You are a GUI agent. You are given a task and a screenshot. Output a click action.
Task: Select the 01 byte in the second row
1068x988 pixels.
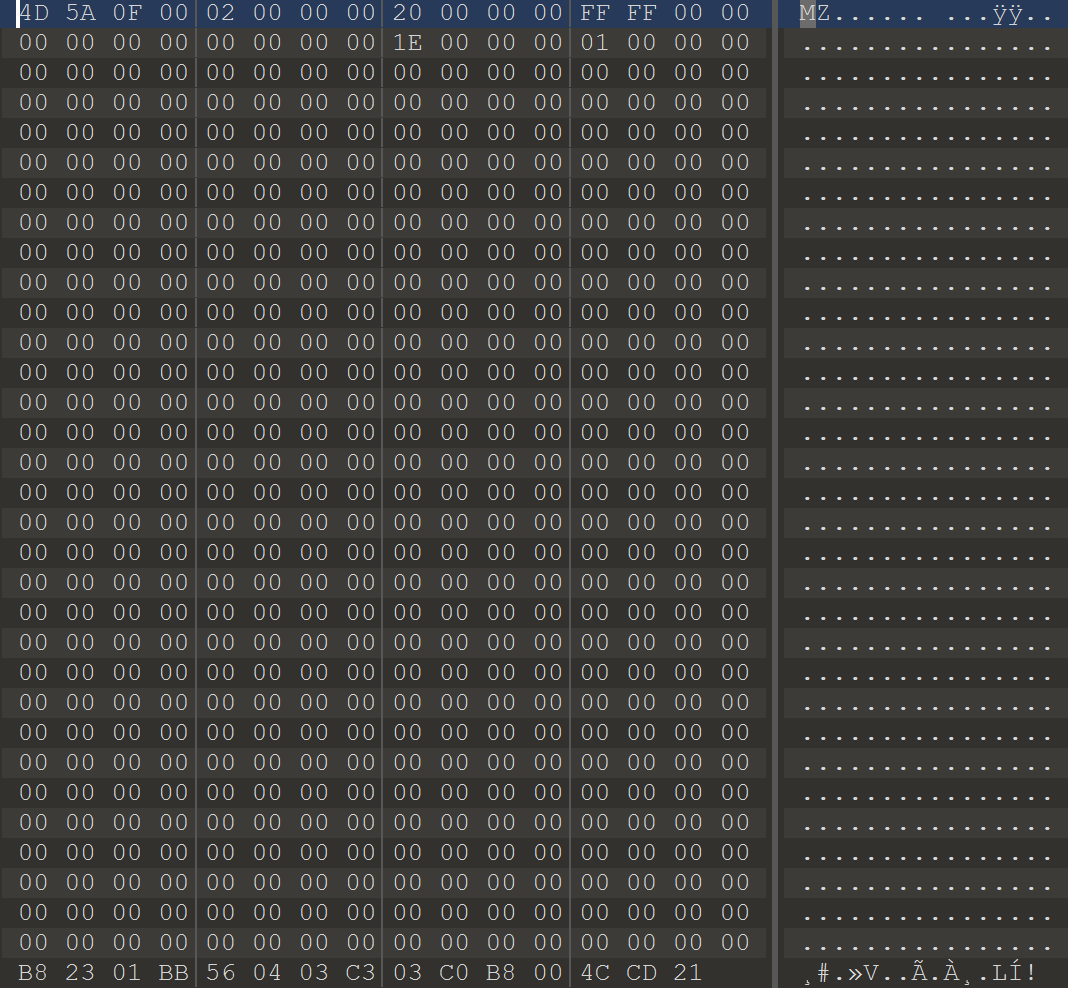point(595,43)
